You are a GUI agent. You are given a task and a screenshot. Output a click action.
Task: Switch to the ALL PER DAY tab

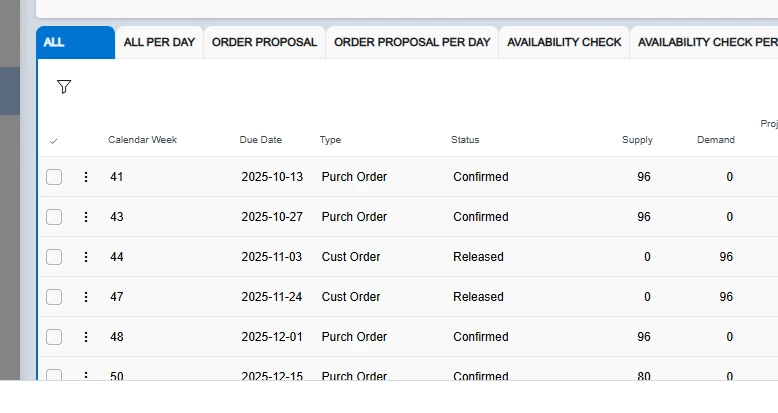coord(159,43)
